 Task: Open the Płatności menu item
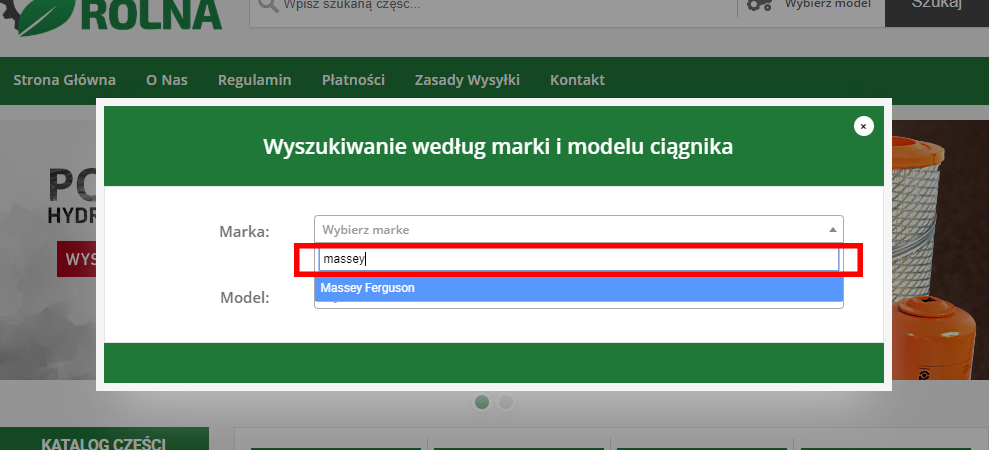[x=353, y=80]
